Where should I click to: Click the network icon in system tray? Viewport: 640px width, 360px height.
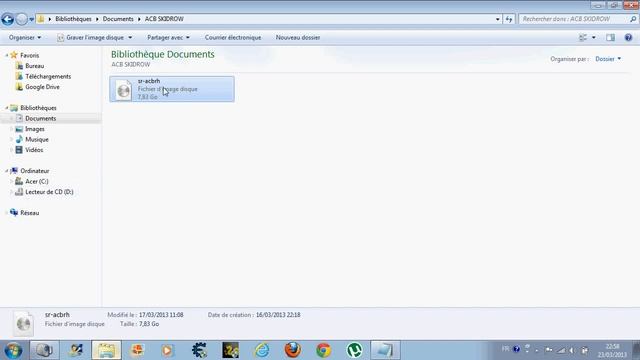coord(562,350)
